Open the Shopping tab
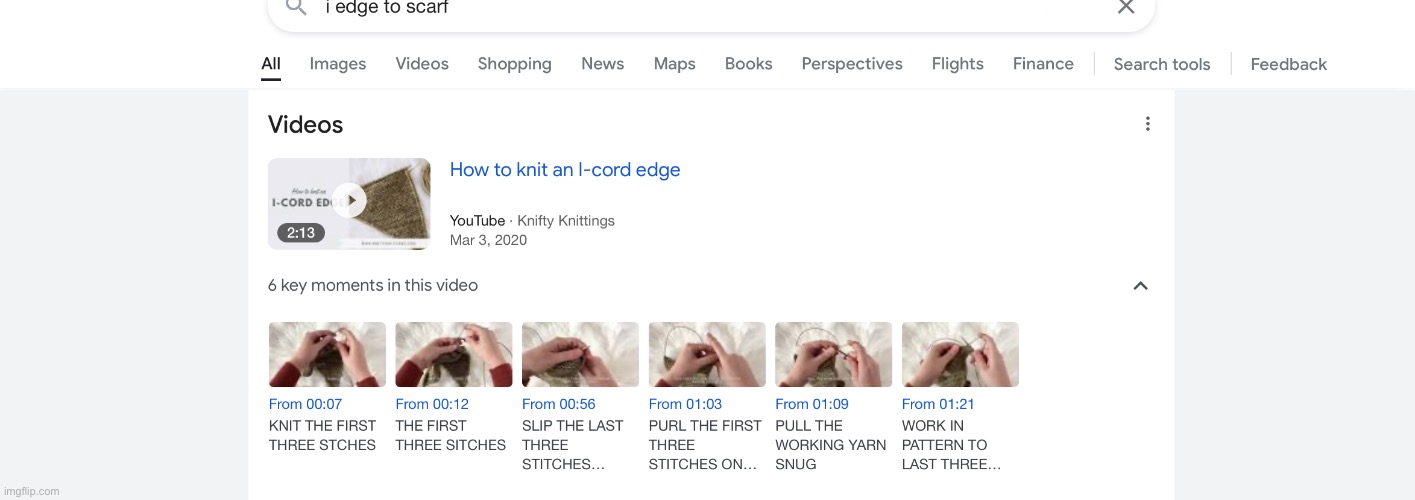Image resolution: width=1415 pixels, height=500 pixels. (514, 64)
